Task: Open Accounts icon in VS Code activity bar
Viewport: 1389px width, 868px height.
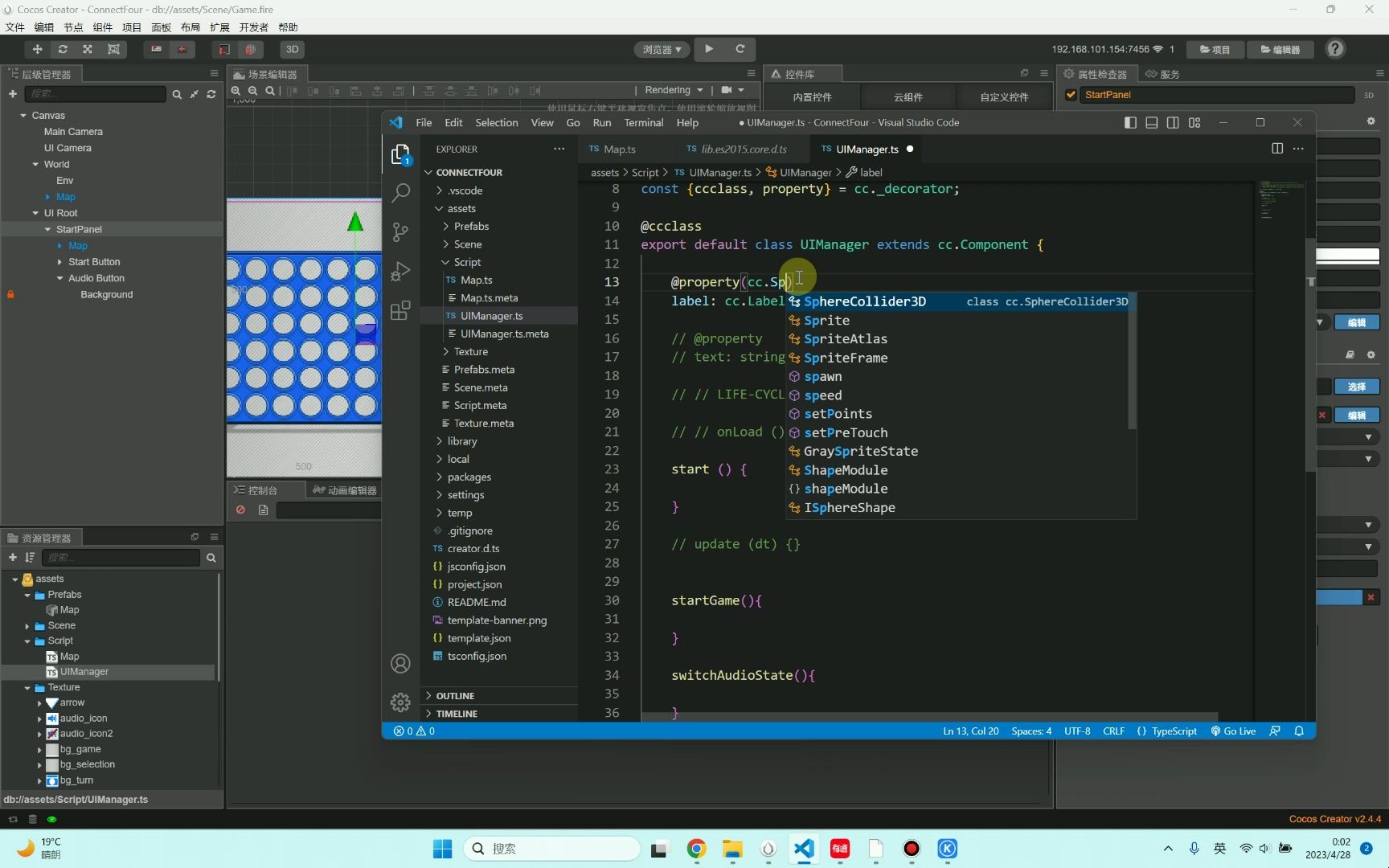Action: 400,664
